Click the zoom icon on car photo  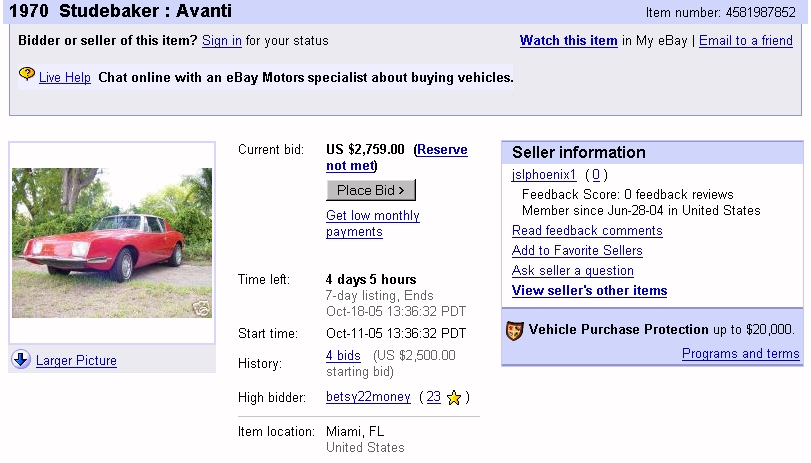pos(201,308)
